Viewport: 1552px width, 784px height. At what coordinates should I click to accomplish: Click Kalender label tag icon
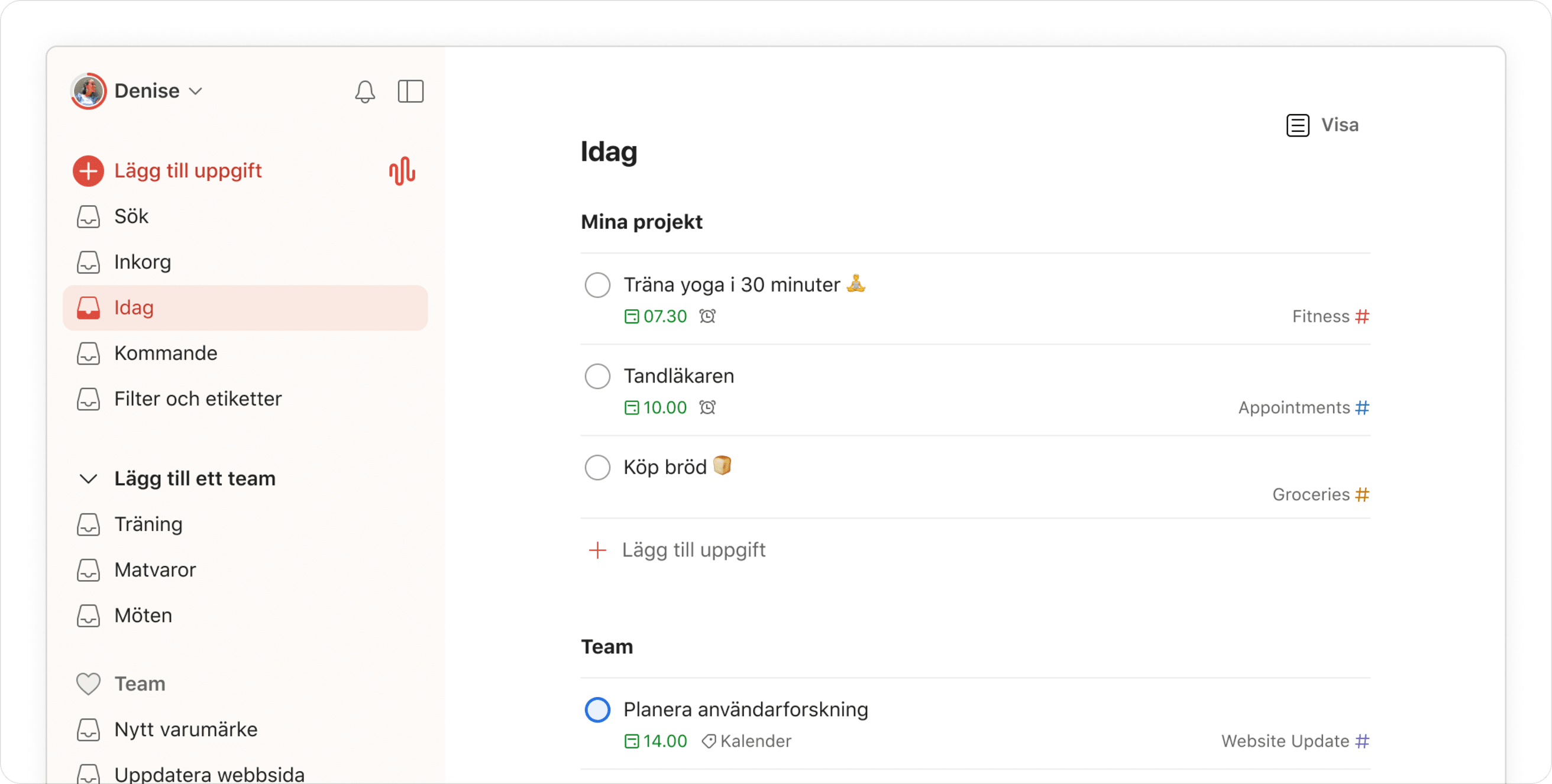tap(709, 741)
